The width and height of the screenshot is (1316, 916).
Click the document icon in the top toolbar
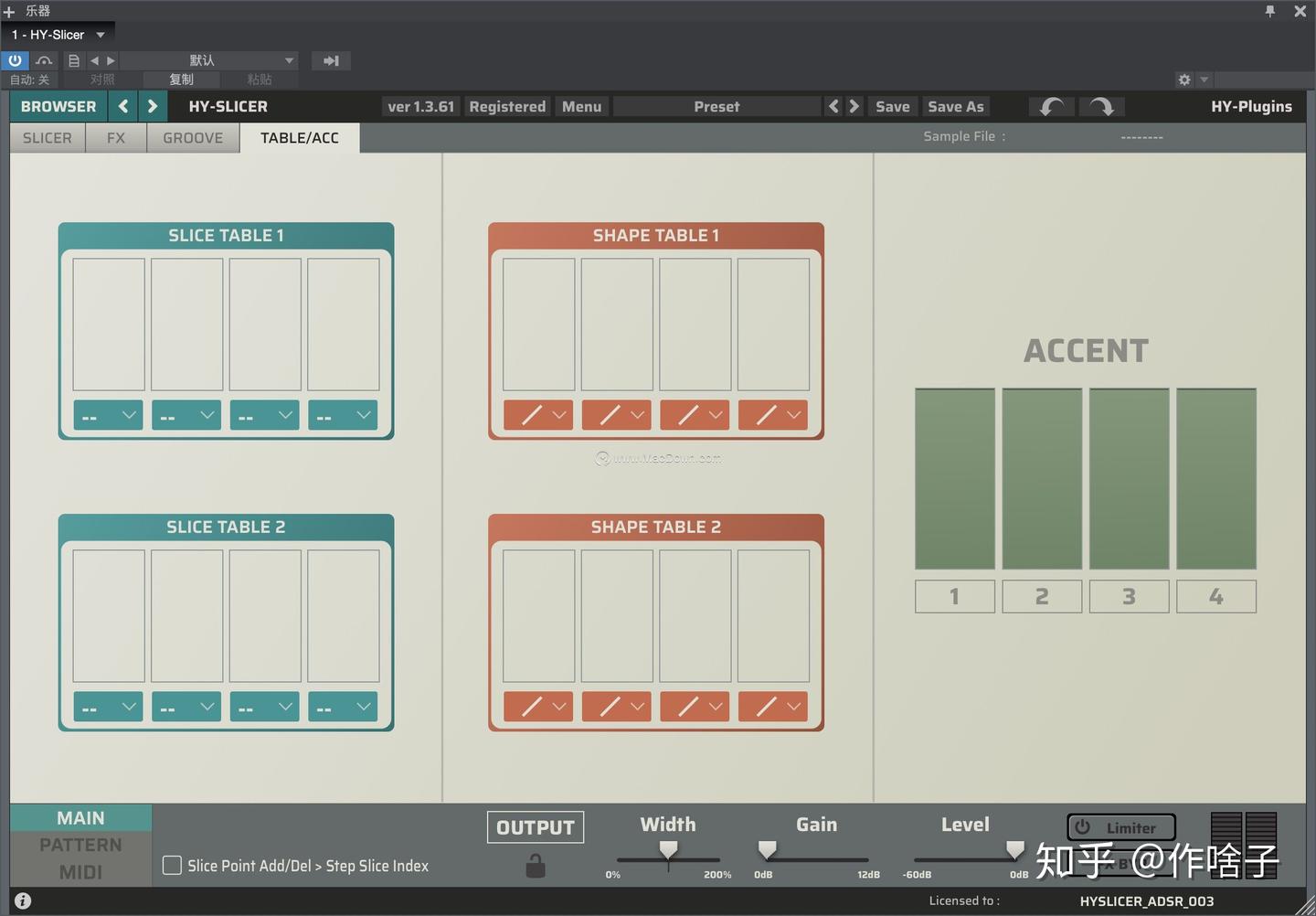(73, 60)
